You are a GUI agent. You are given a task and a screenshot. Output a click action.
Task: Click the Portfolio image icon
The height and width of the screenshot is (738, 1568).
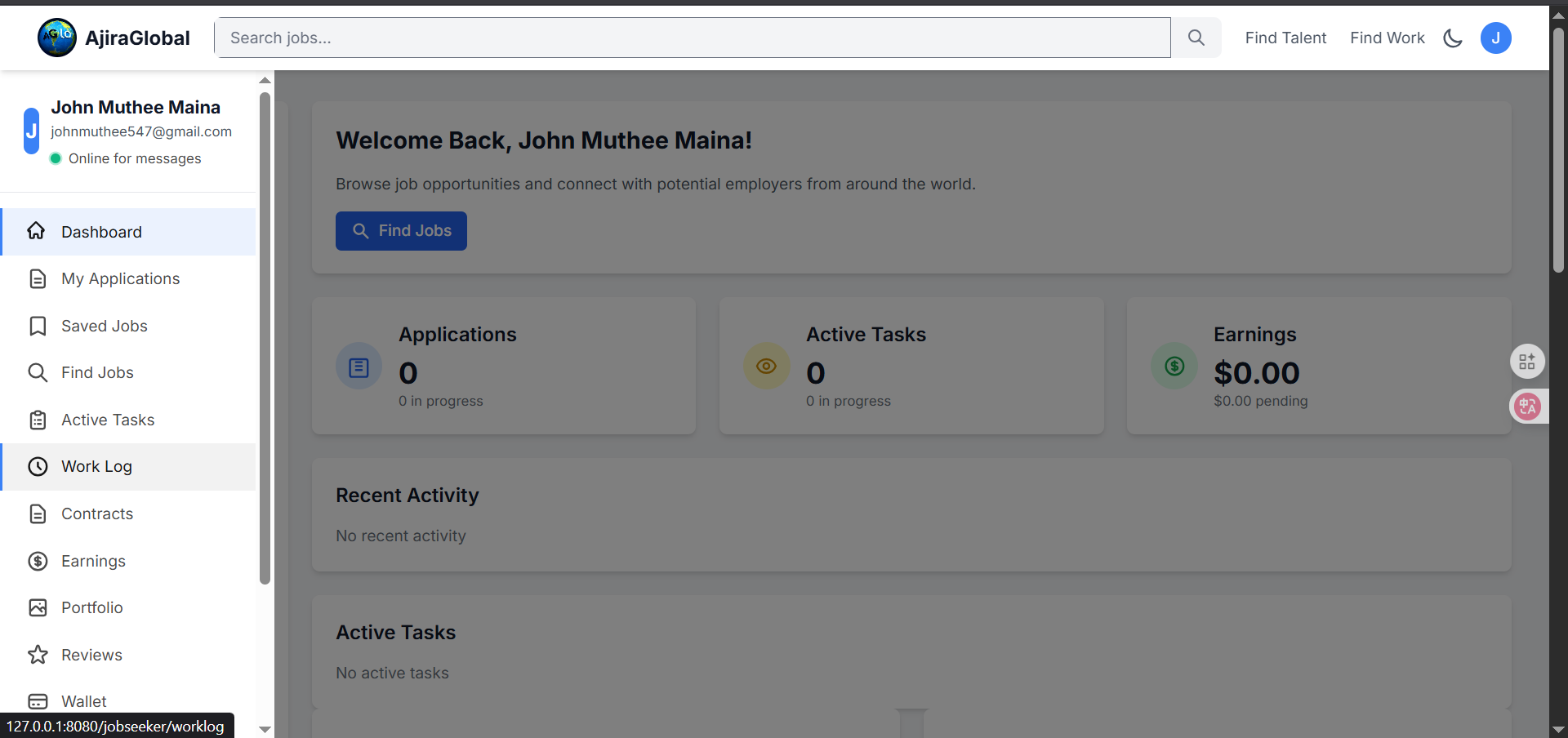point(38,607)
